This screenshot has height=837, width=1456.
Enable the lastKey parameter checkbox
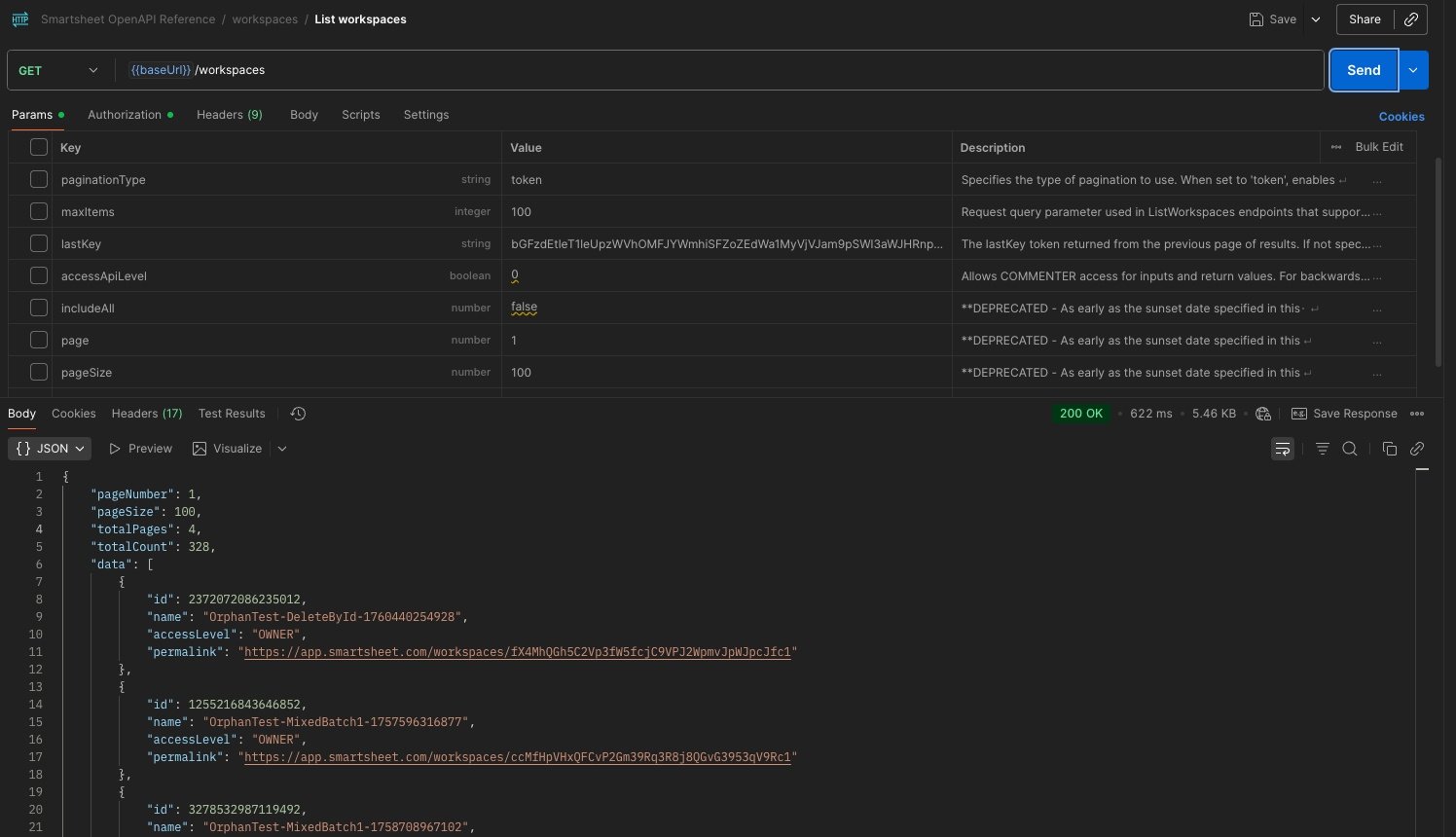coord(39,243)
